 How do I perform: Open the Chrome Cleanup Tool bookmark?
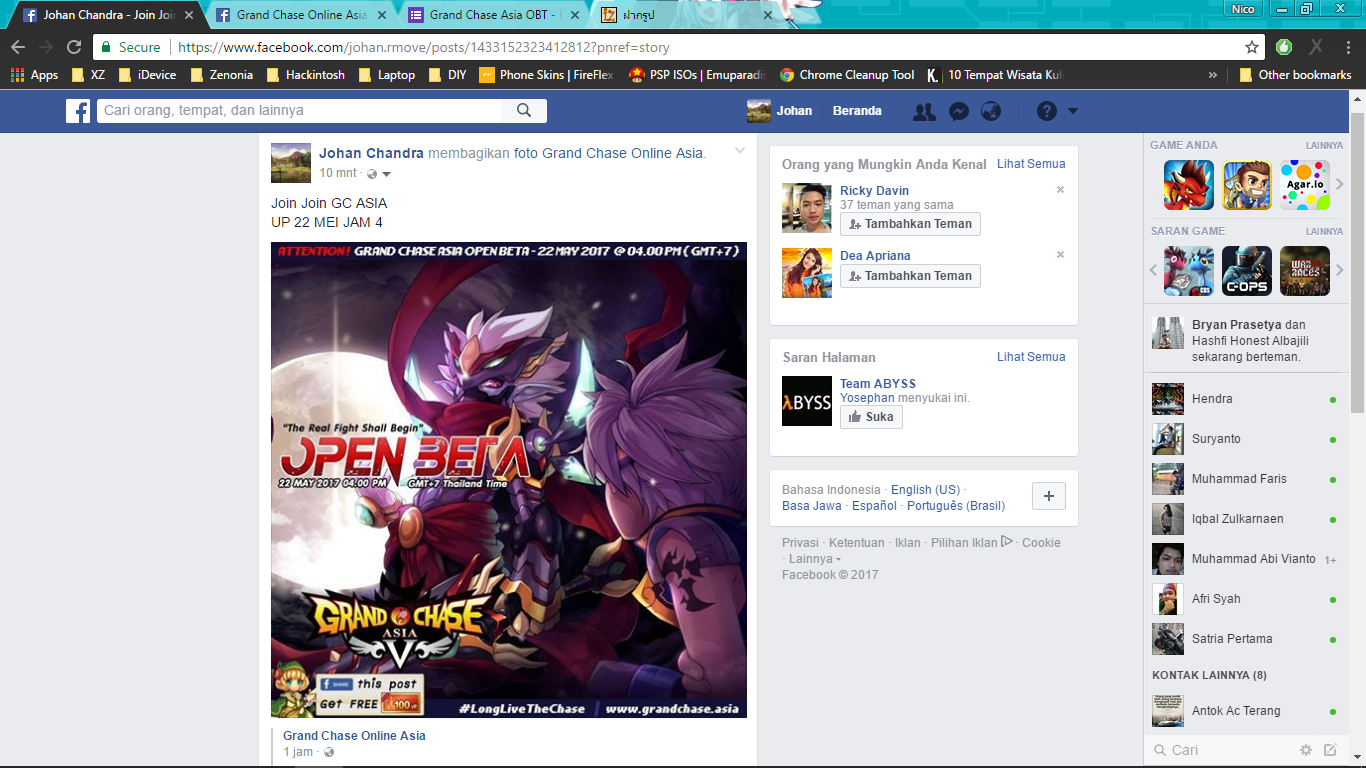point(846,75)
